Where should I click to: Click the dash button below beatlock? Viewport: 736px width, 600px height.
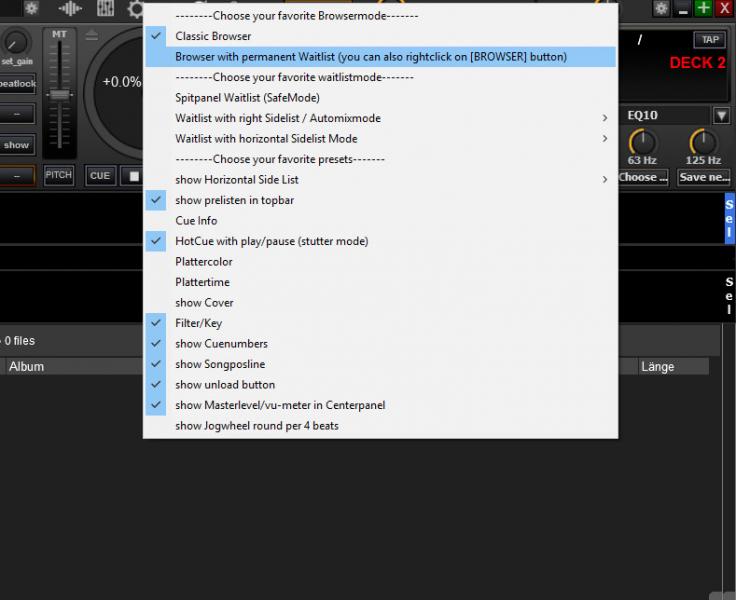tap(17, 114)
